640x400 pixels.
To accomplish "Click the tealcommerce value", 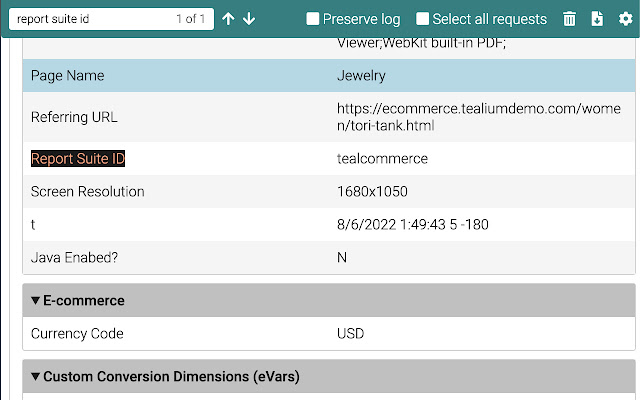I will pyautogui.click(x=382, y=159).
